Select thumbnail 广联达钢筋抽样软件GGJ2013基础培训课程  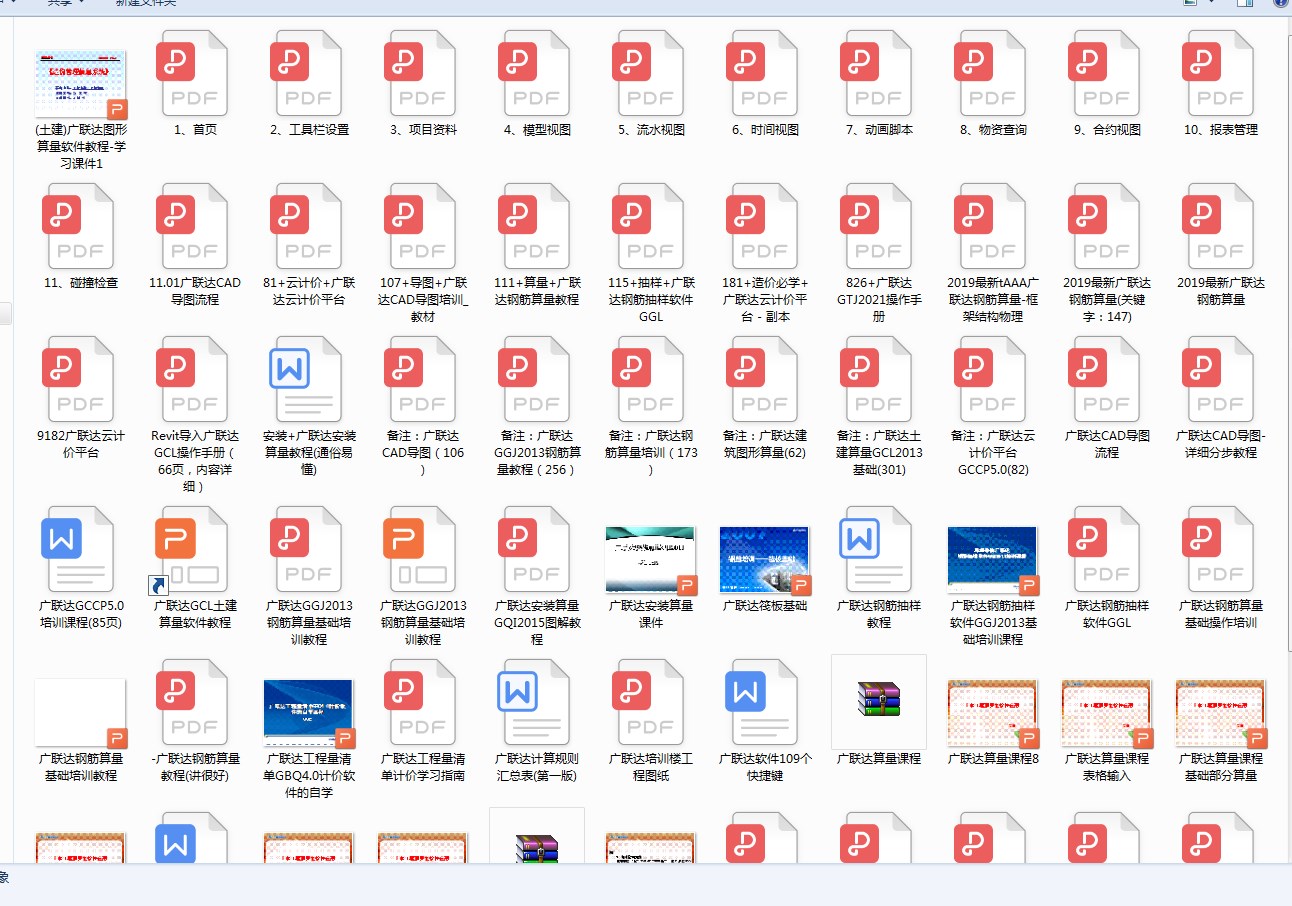pos(993,560)
